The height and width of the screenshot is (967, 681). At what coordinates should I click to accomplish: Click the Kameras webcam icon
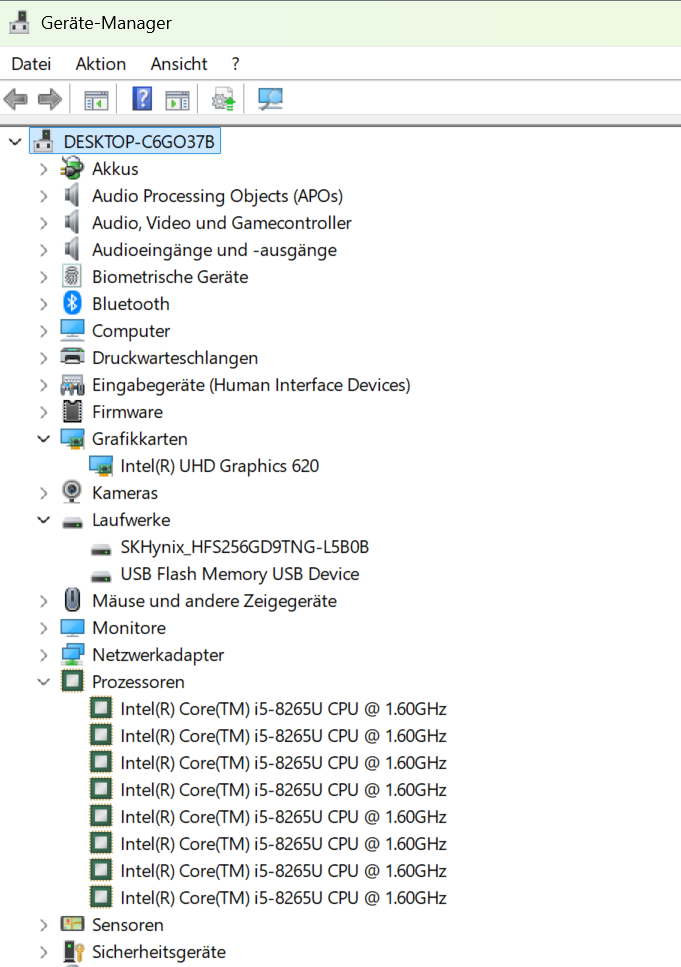pos(72,492)
